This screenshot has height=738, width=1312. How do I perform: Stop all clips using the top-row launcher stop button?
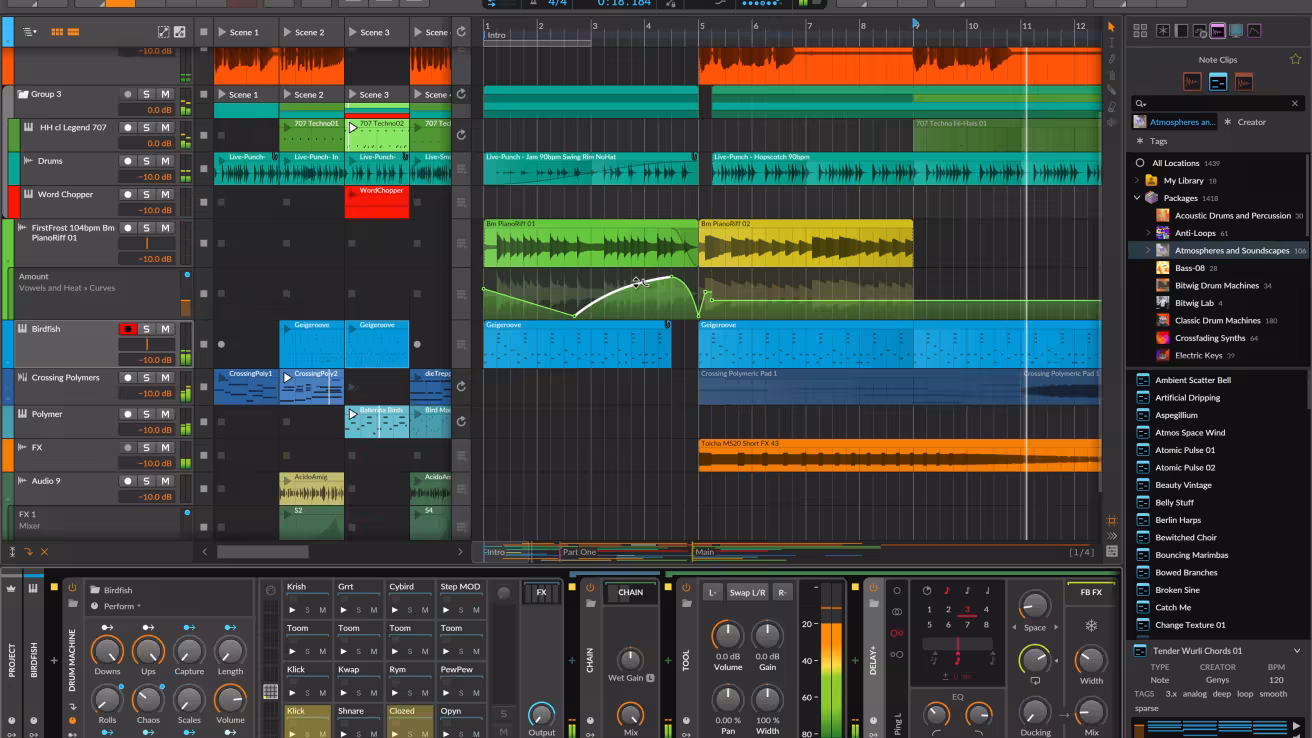204,32
